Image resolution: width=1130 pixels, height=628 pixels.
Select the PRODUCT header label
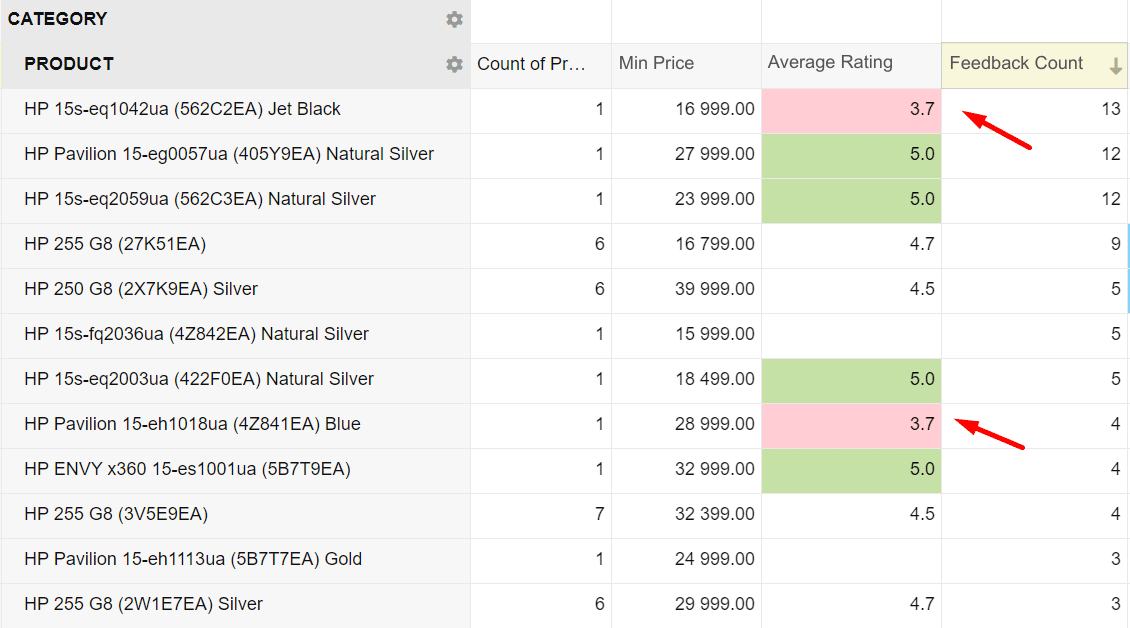[69, 64]
